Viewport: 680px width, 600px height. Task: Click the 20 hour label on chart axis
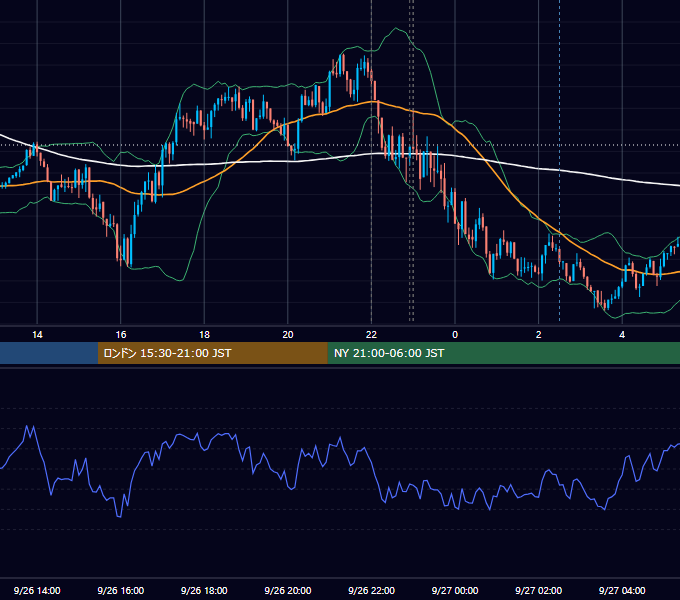click(288, 335)
